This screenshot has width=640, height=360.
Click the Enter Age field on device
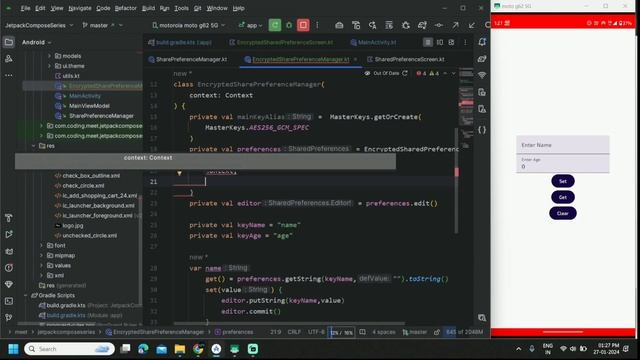coord(562,164)
